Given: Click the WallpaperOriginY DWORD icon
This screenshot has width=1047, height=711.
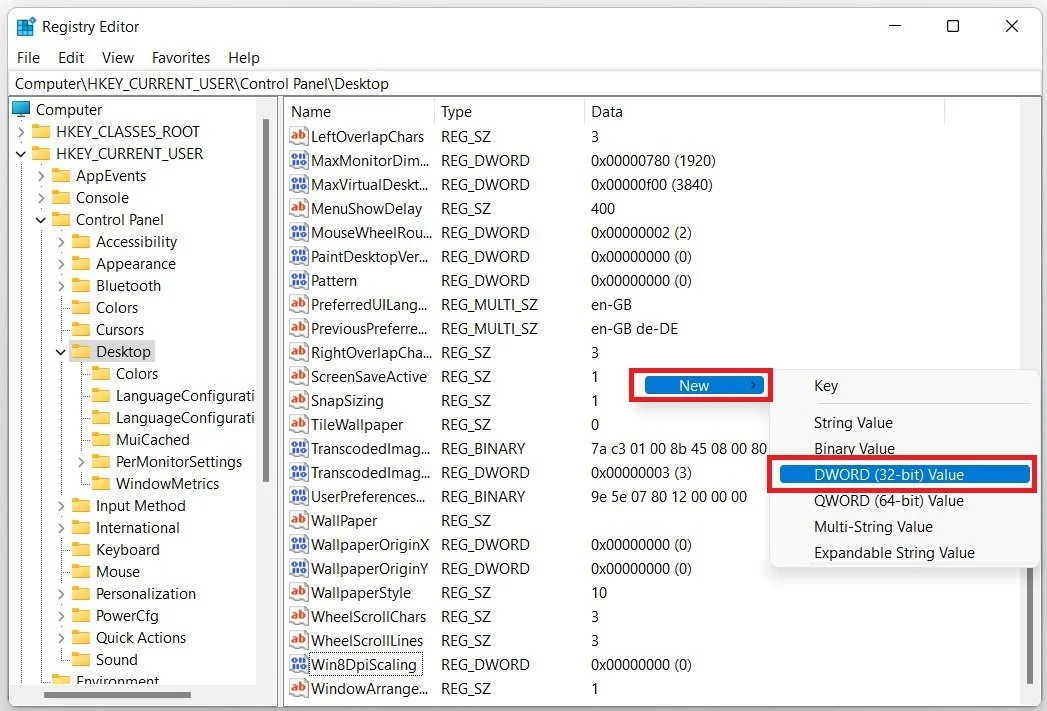Looking at the screenshot, I should (x=298, y=568).
